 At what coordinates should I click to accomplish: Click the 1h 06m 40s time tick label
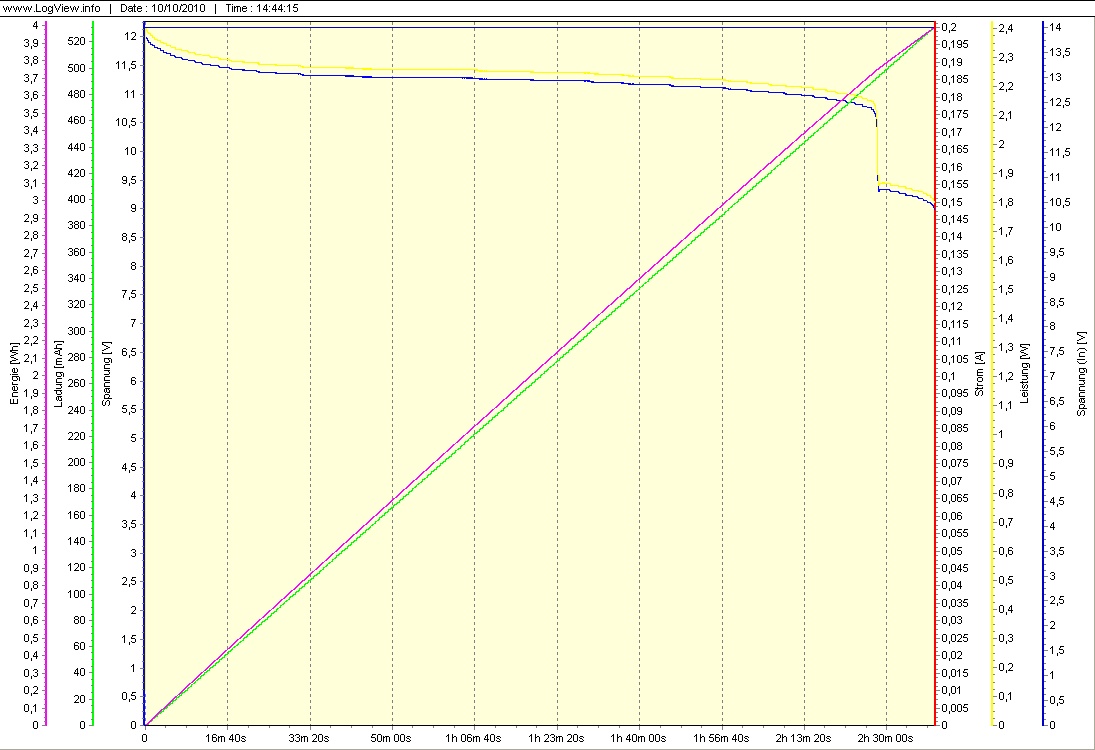pos(473,738)
